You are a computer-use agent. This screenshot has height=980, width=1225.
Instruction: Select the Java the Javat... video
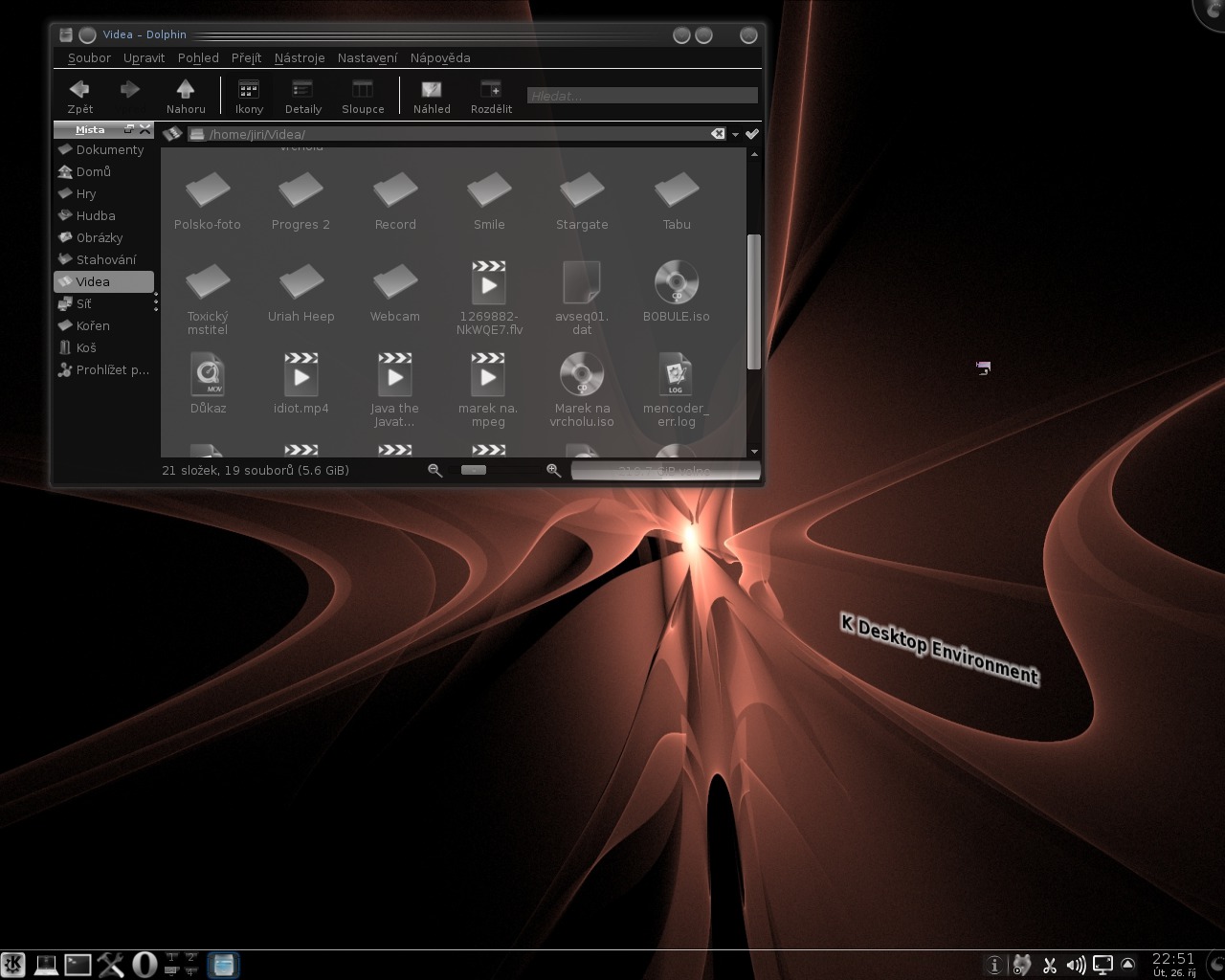click(395, 390)
